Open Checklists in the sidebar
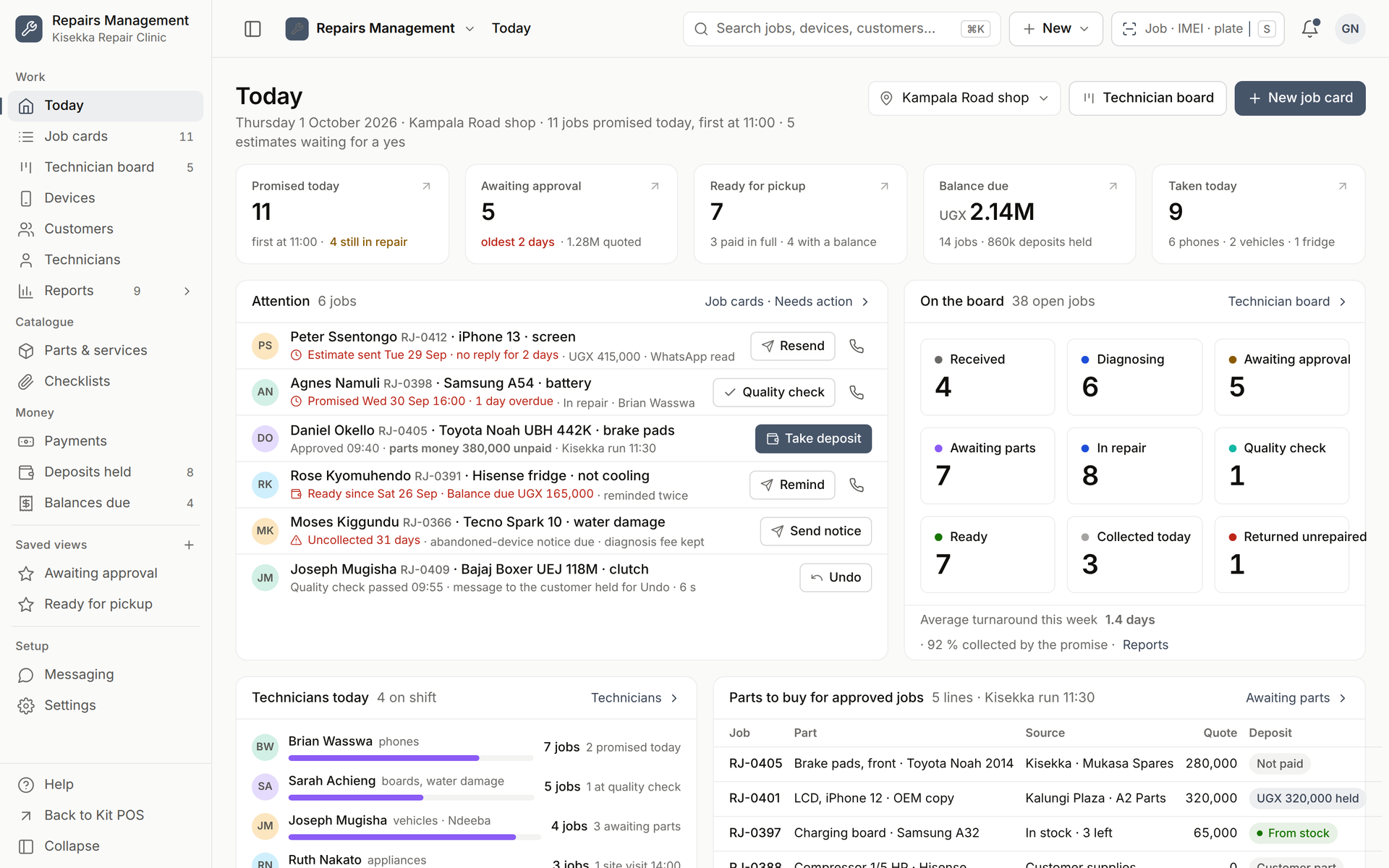This screenshot has height=868, width=1389. 106,381
